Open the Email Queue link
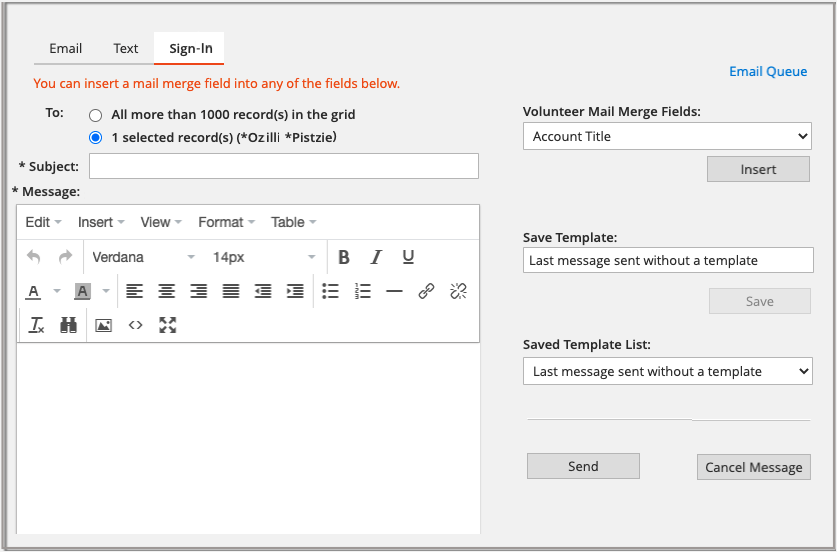 tap(767, 71)
